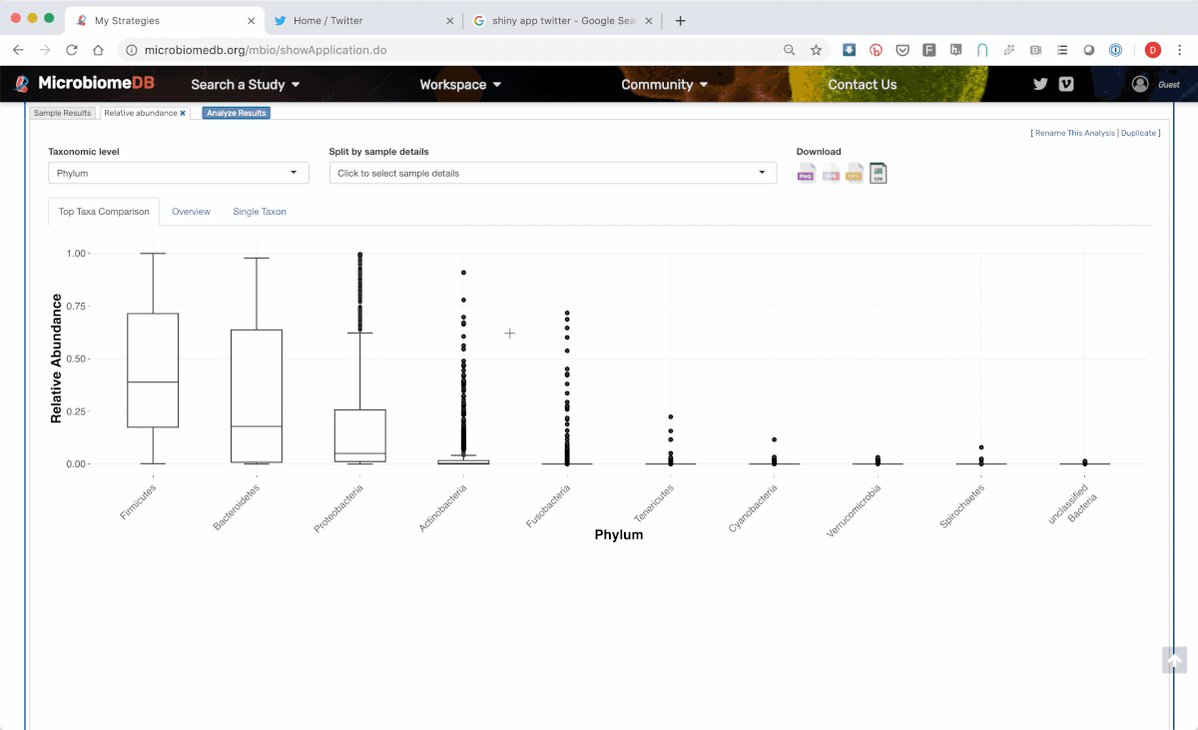This screenshot has width=1198, height=730.
Task: Download the data as CSV
Action: [x=878, y=174]
